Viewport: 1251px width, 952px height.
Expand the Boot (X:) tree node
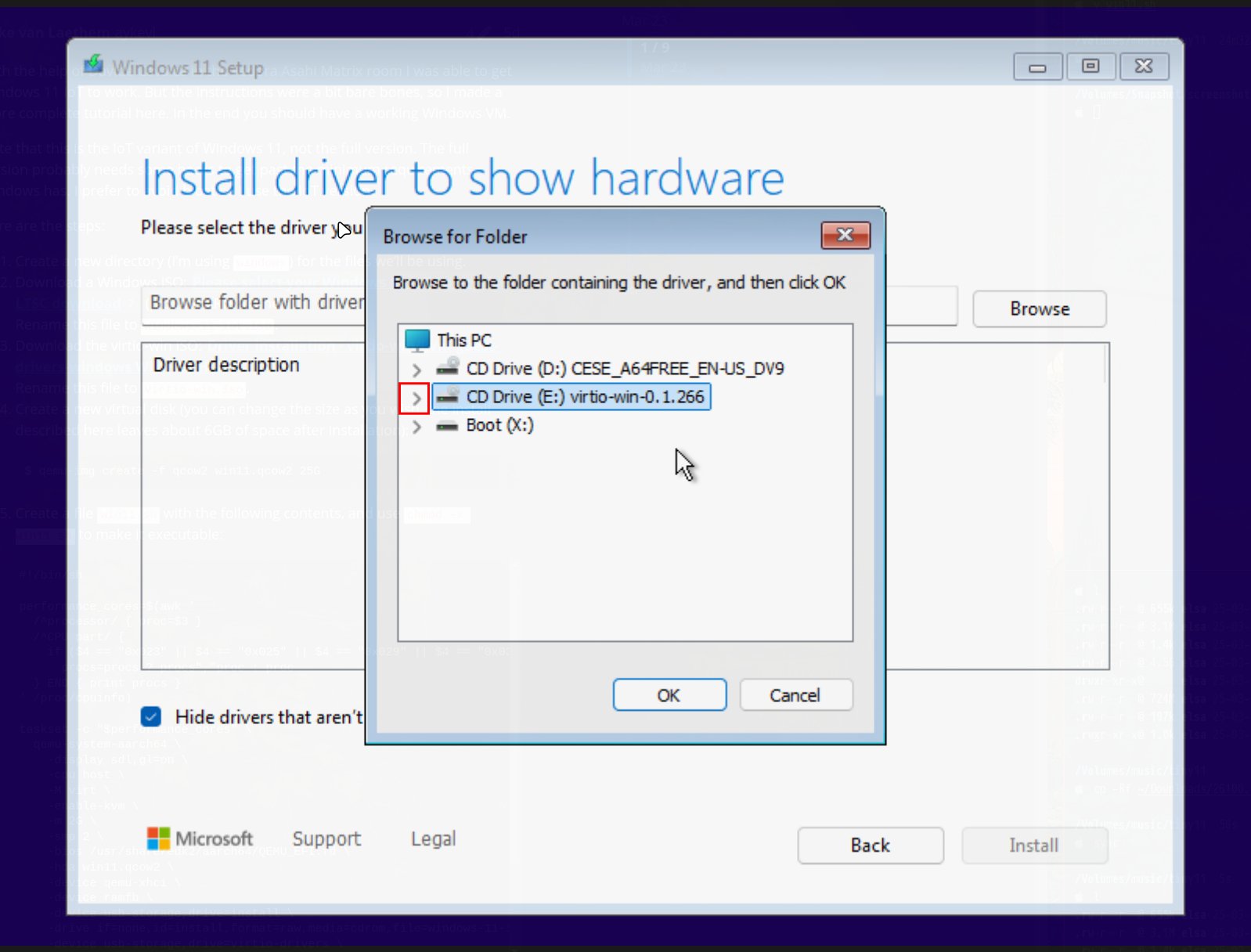click(x=416, y=427)
